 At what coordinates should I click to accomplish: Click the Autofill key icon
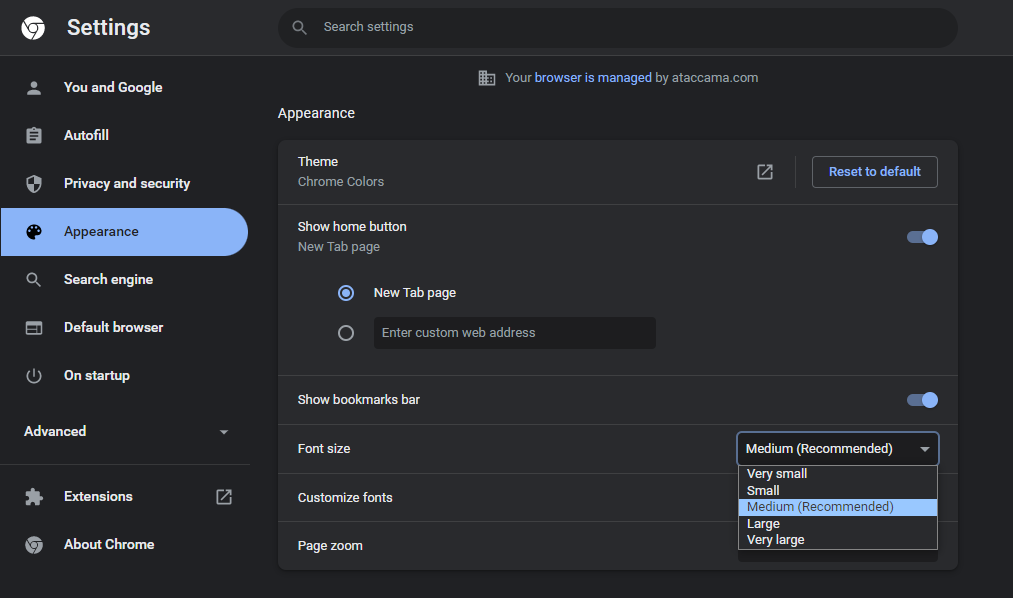click(34, 135)
